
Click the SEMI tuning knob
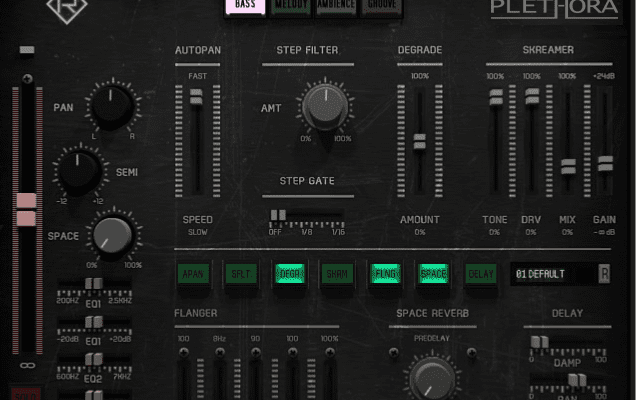tap(79, 171)
